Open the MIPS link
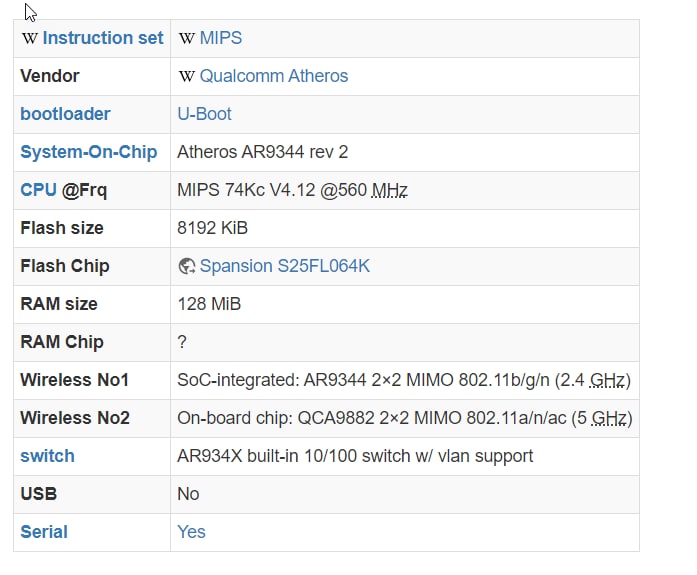This screenshot has width=697, height=575. tap(221, 38)
